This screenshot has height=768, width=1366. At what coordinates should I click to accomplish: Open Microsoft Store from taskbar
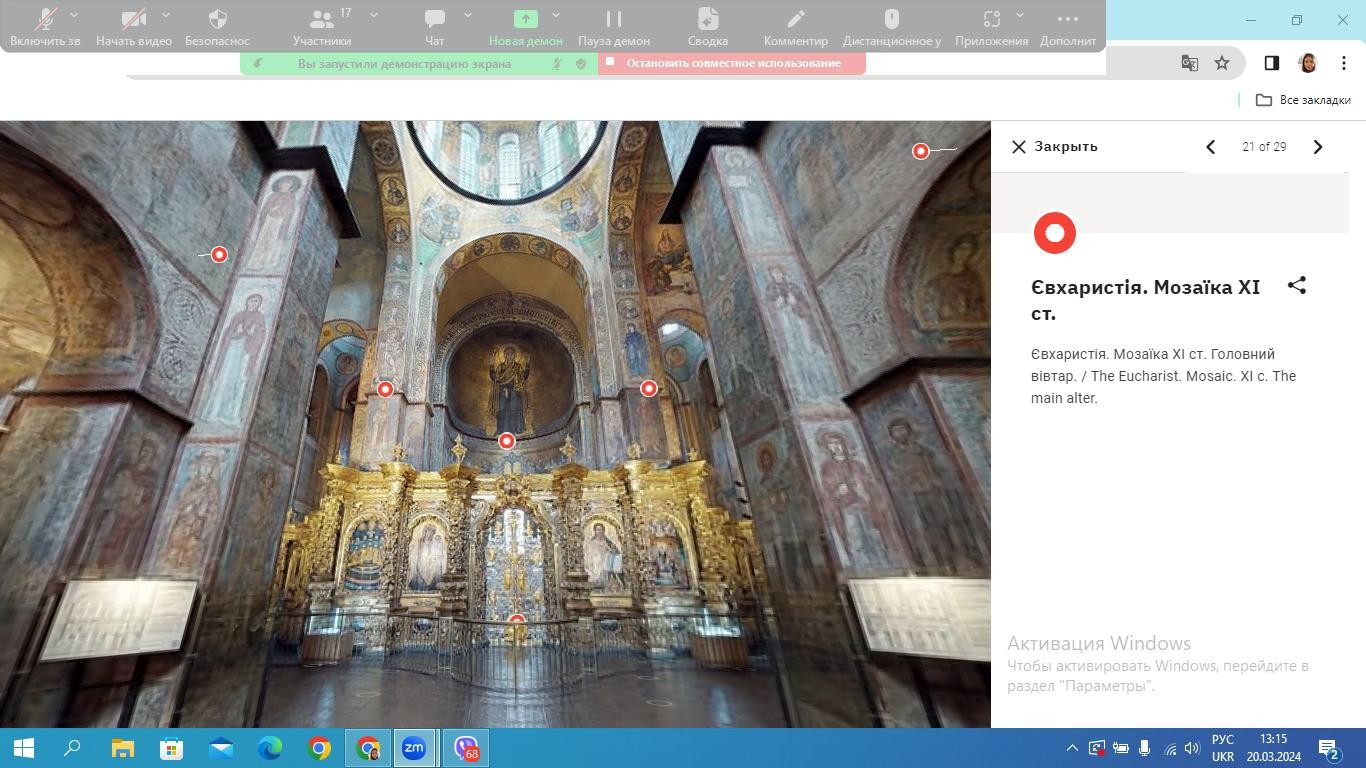tap(171, 748)
